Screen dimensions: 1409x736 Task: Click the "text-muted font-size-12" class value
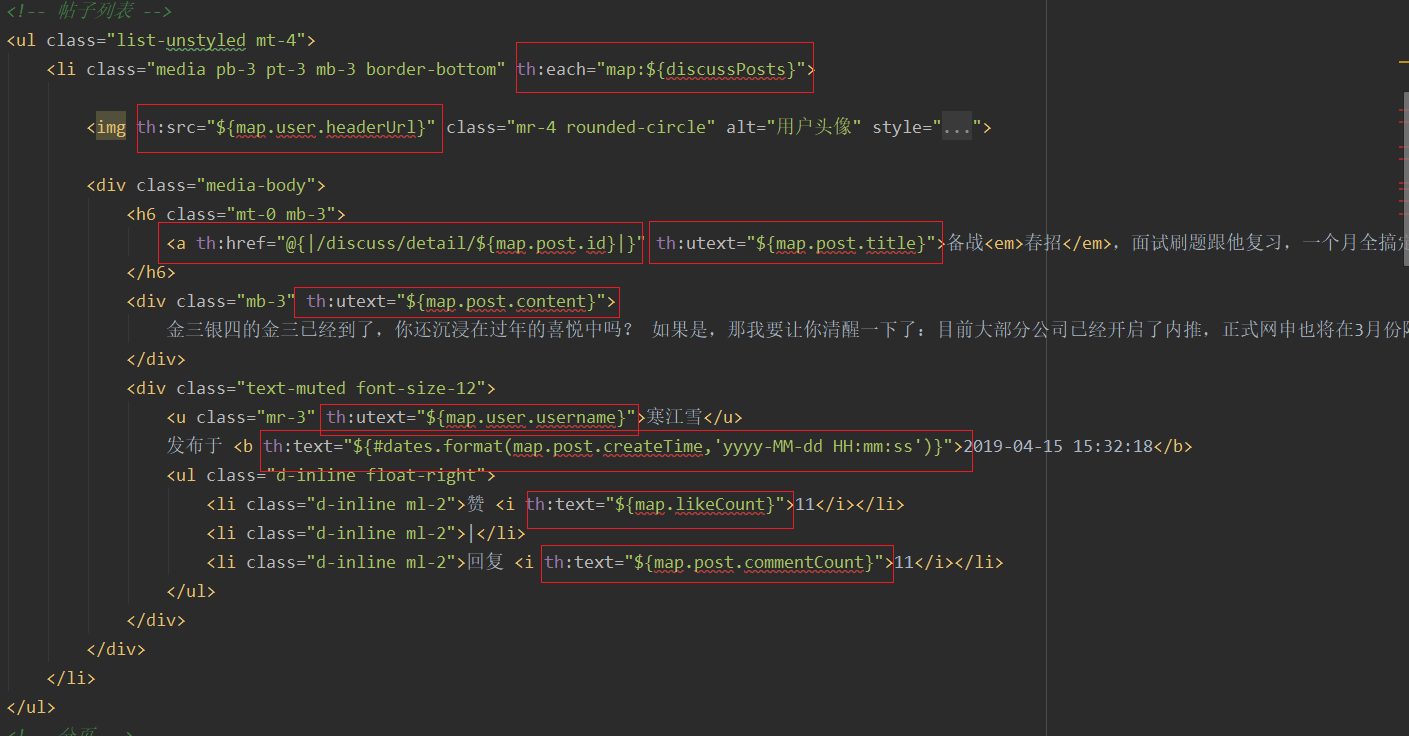click(361, 389)
